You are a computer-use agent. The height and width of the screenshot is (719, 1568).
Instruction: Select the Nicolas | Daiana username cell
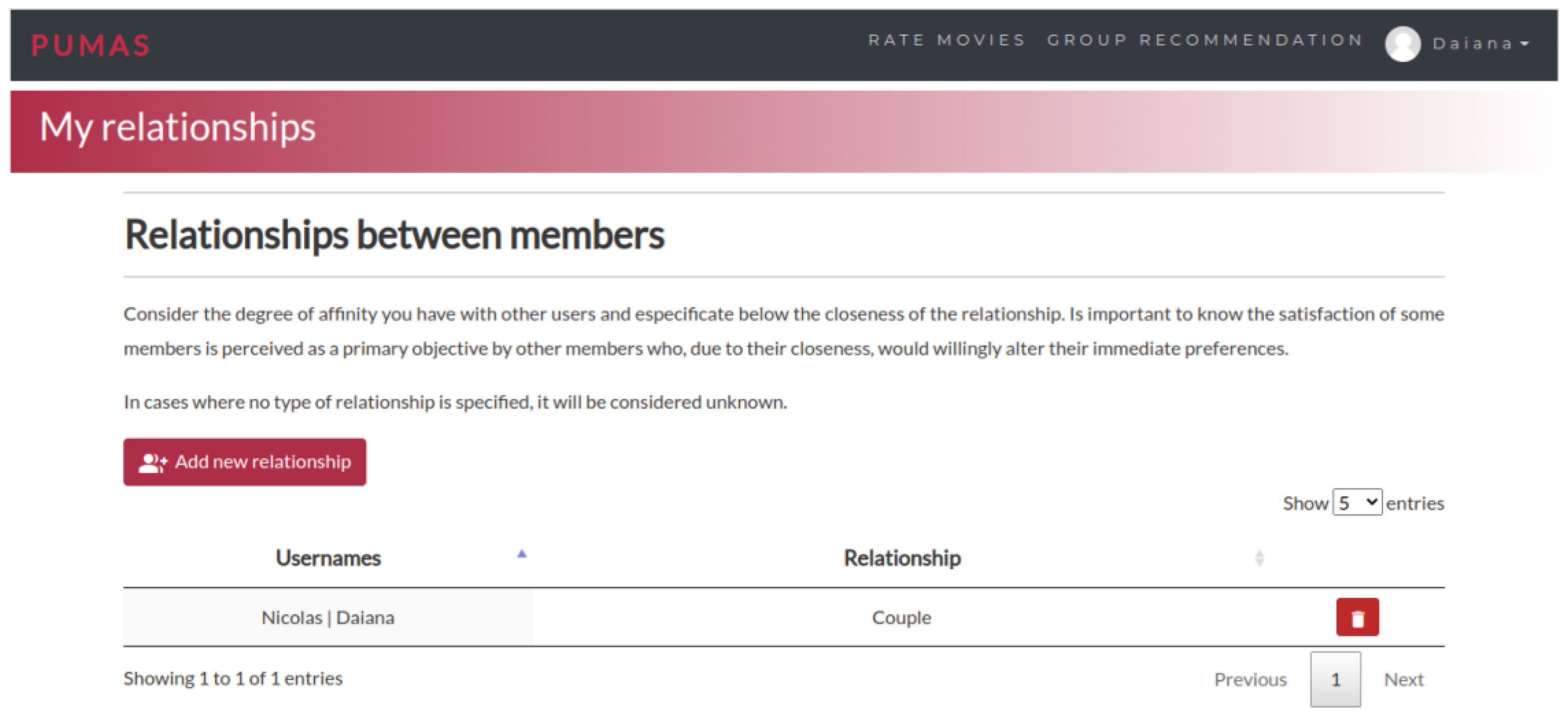click(328, 618)
